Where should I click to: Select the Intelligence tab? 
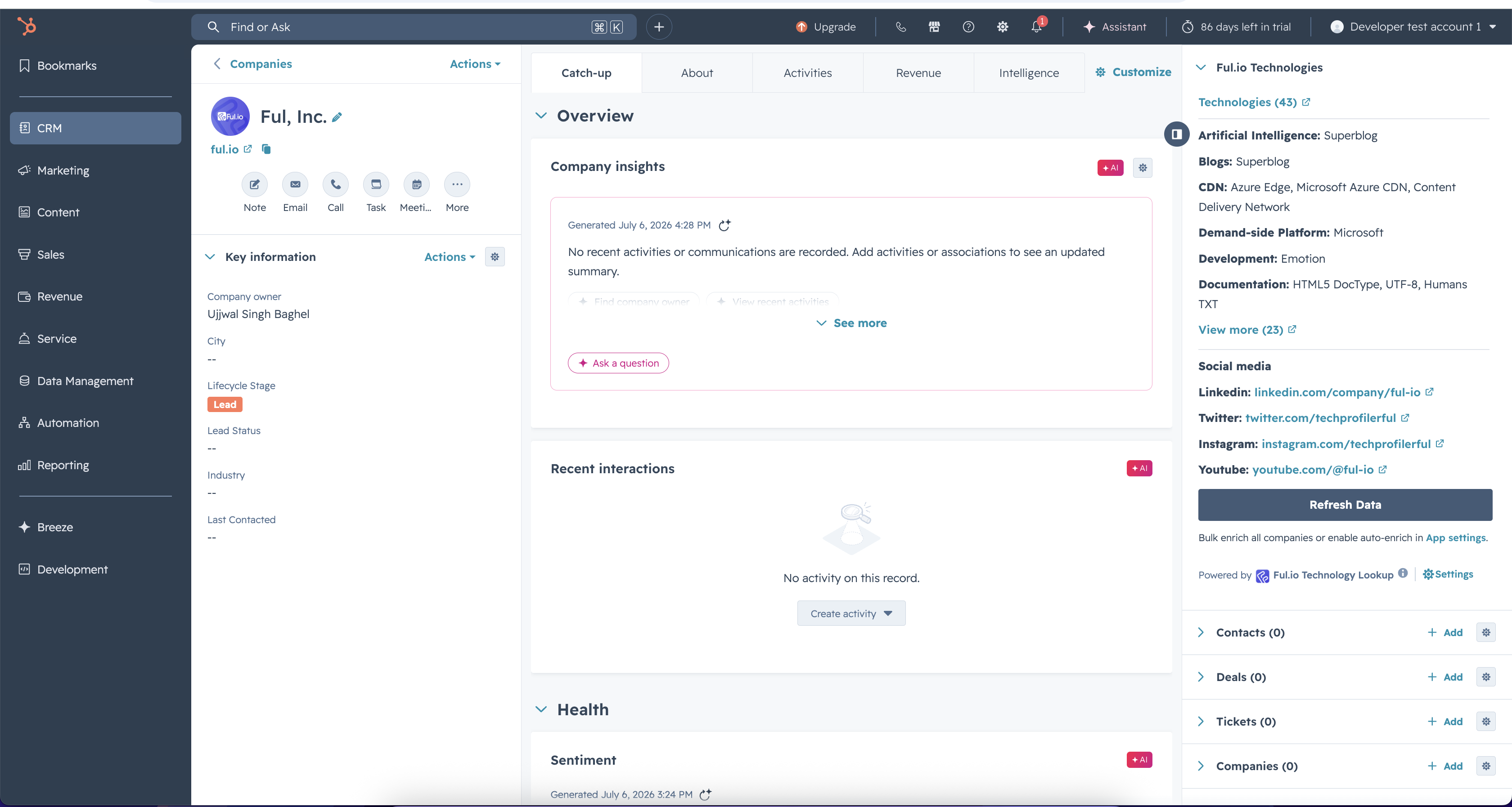pyautogui.click(x=1029, y=73)
